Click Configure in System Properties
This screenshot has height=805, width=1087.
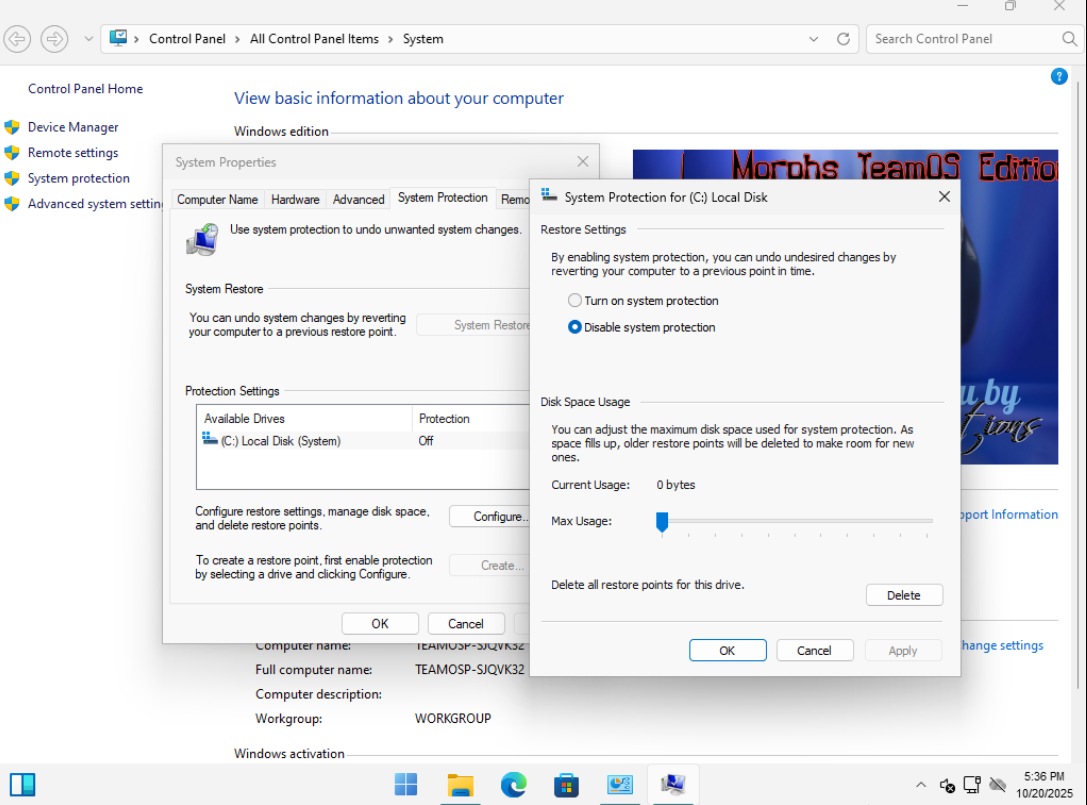coord(491,517)
